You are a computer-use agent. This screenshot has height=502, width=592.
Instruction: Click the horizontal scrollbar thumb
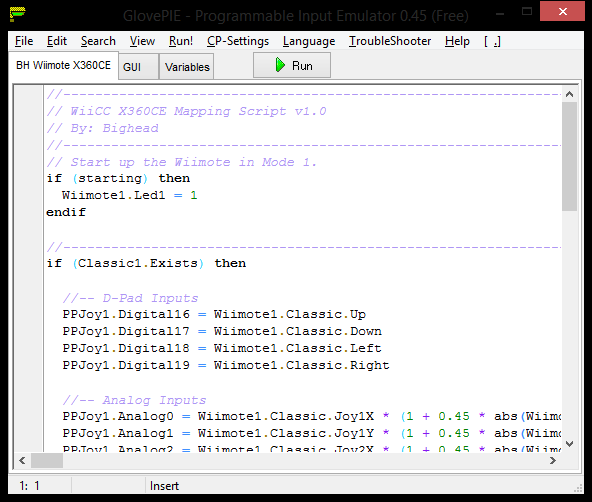pos(47,460)
